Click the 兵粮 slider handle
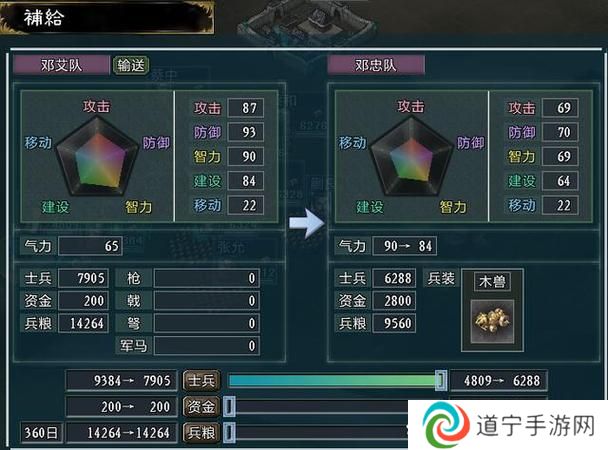 pyautogui.click(x=230, y=432)
